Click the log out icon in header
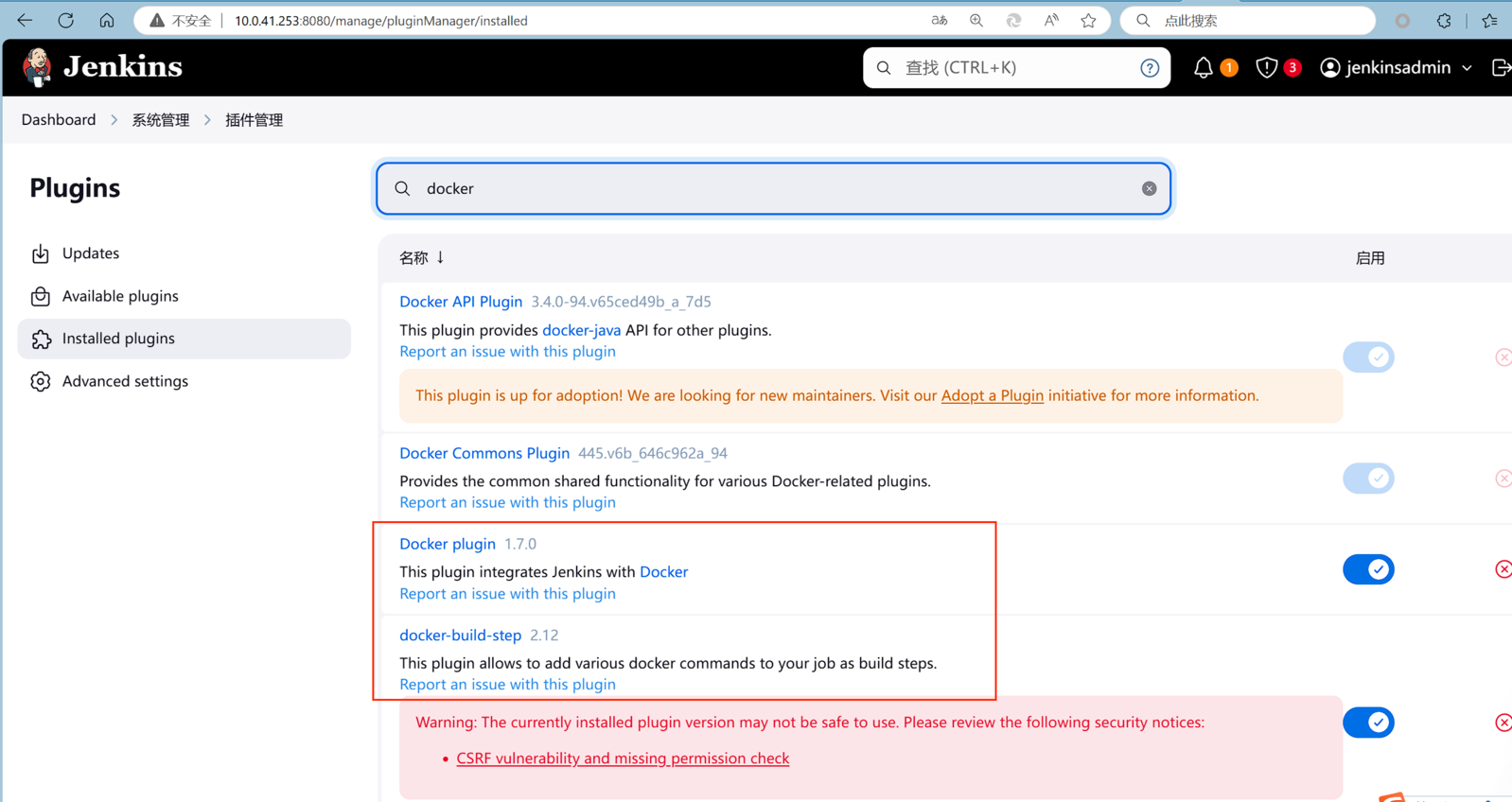This screenshot has height=802, width=1512. pos(1501,68)
